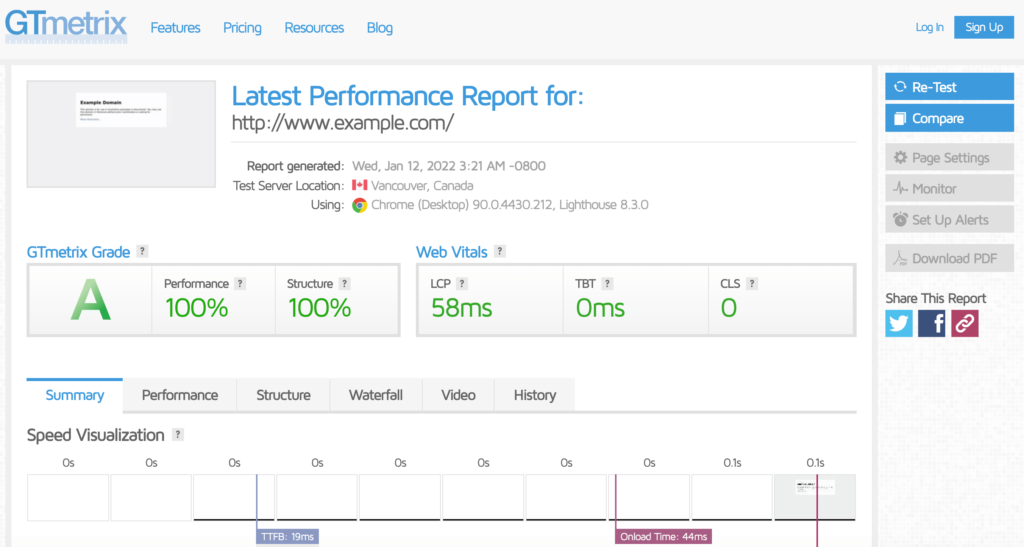The image size is (1024, 547).
Task: Click the GTmetrix logo
Action: [66, 25]
